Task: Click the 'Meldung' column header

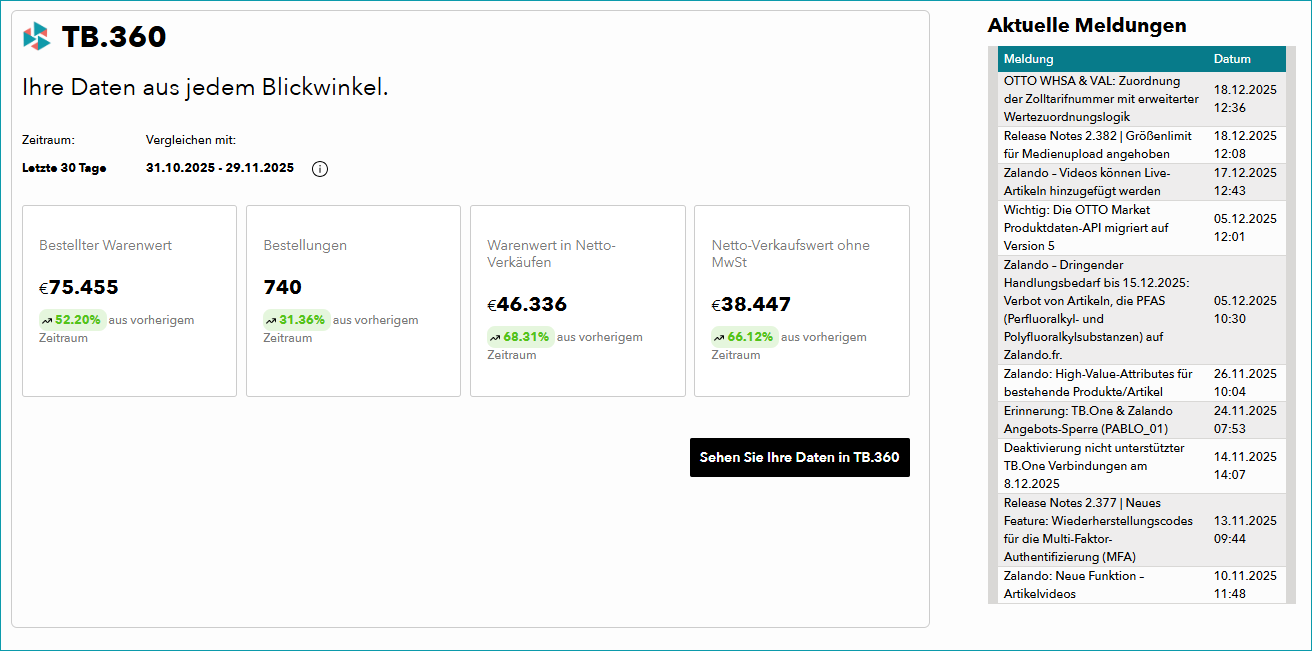Action: (1028, 59)
